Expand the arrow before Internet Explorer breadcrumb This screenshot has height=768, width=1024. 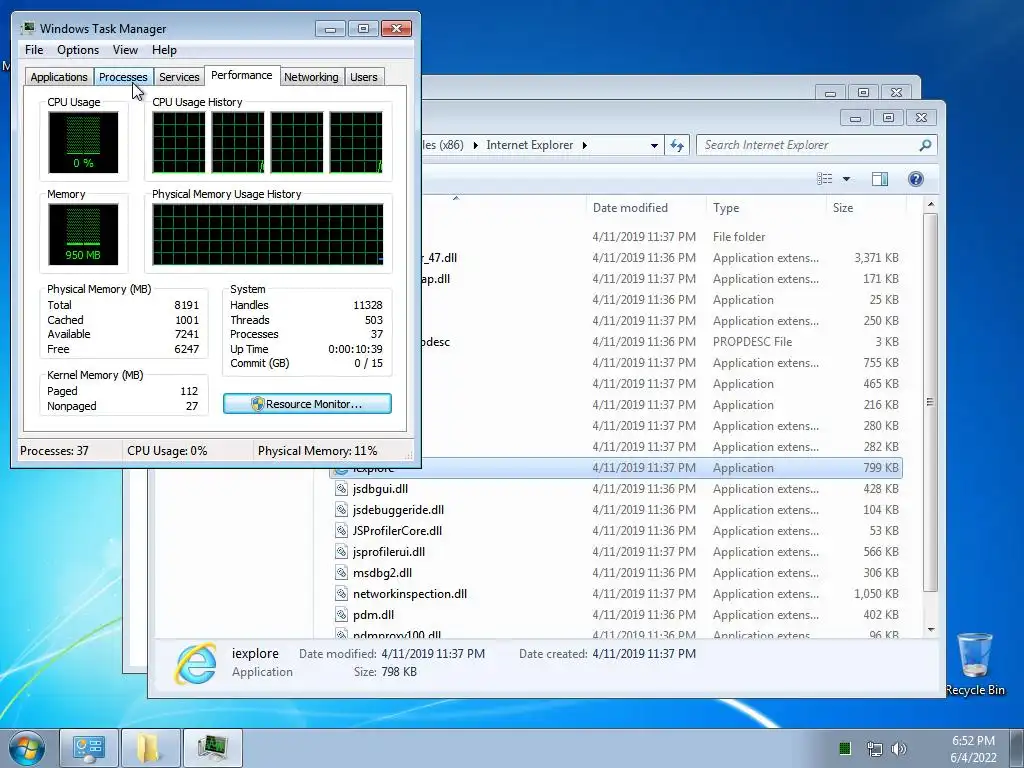pyautogui.click(x=475, y=145)
